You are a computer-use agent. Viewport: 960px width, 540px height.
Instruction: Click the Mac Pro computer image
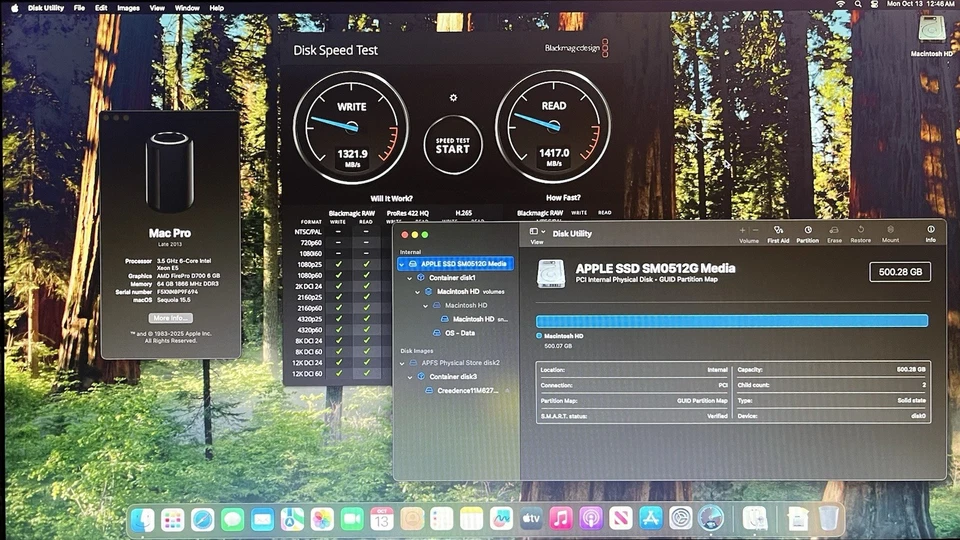[170, 174]
